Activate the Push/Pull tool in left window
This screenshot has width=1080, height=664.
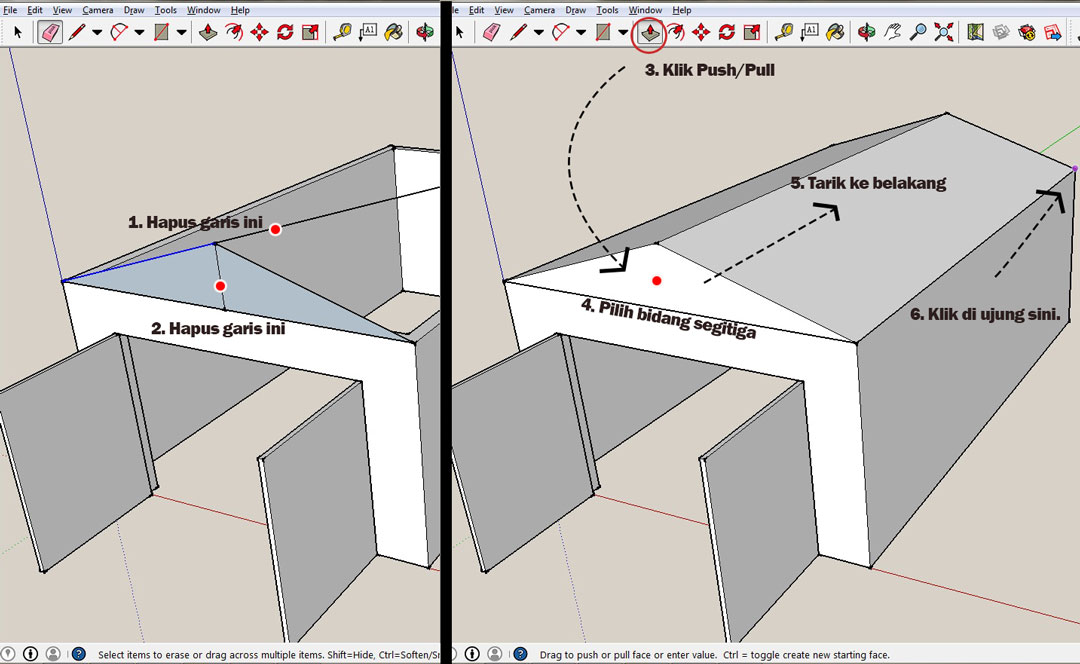(x=208, y=32)
